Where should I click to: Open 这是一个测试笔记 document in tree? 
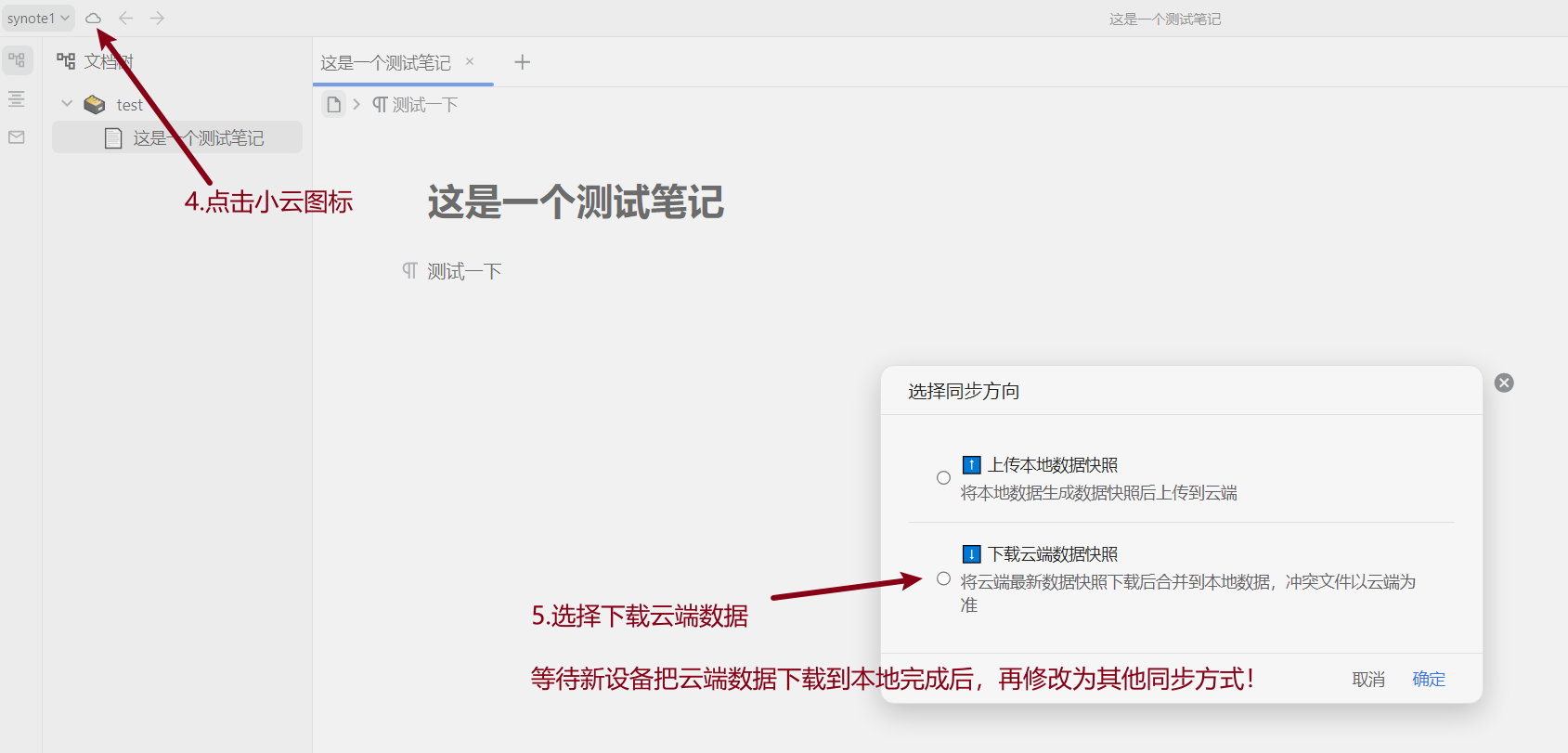click(177, 137)
